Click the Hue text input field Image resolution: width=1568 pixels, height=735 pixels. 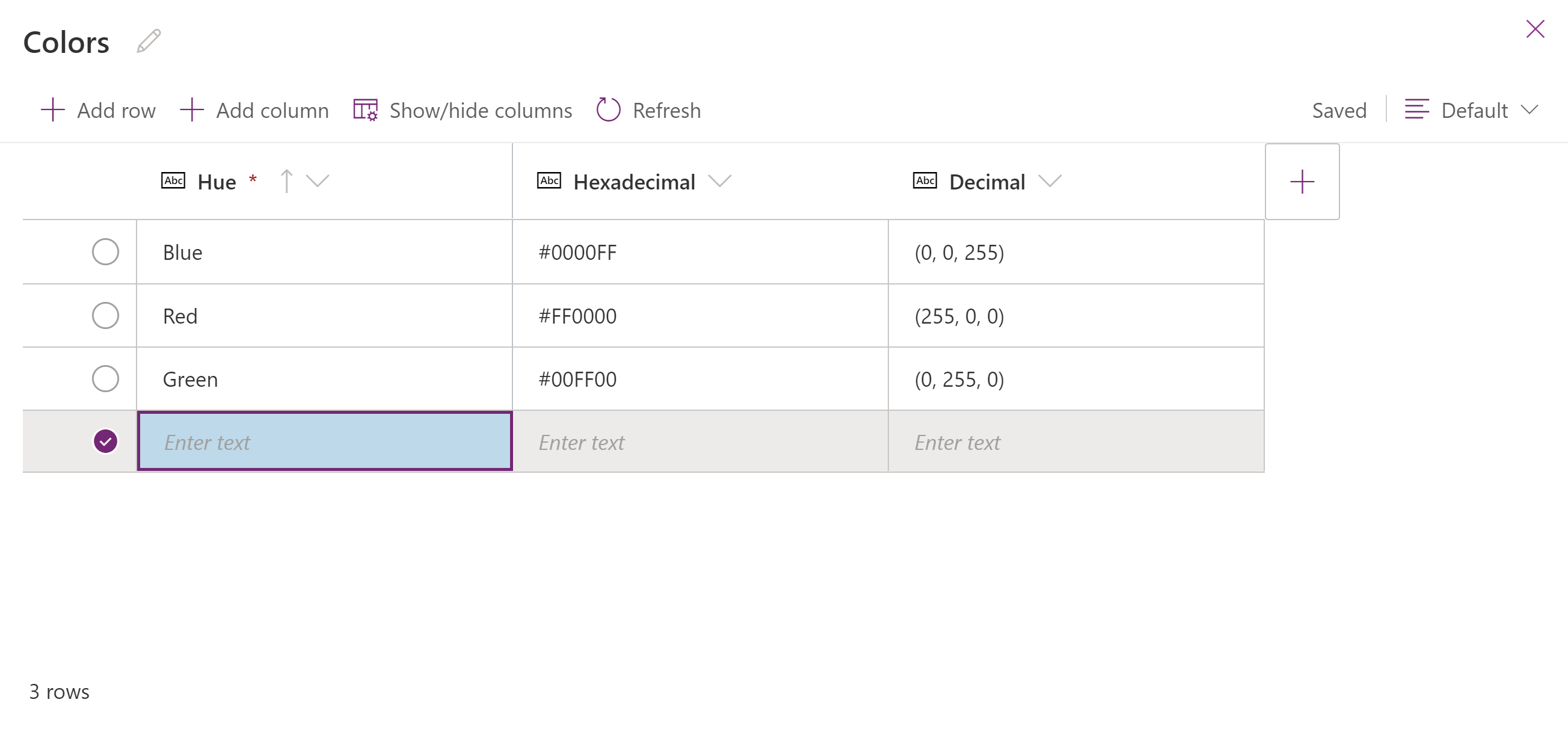325,441
